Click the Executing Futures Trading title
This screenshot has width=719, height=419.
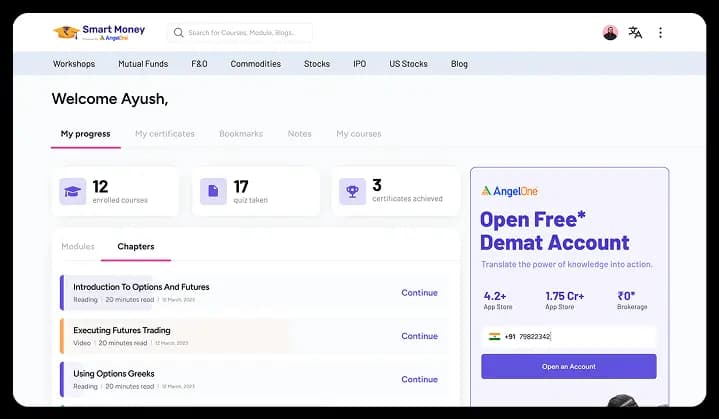click(x=122, y=330)
